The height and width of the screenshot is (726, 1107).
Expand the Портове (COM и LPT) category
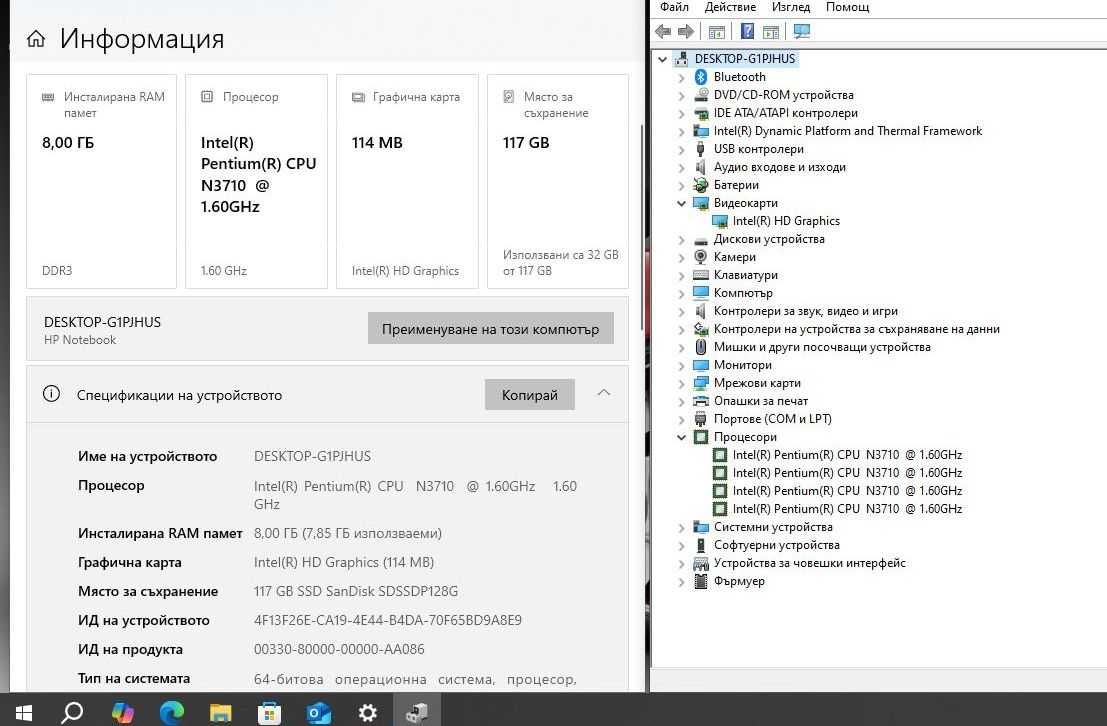[681, 419]
